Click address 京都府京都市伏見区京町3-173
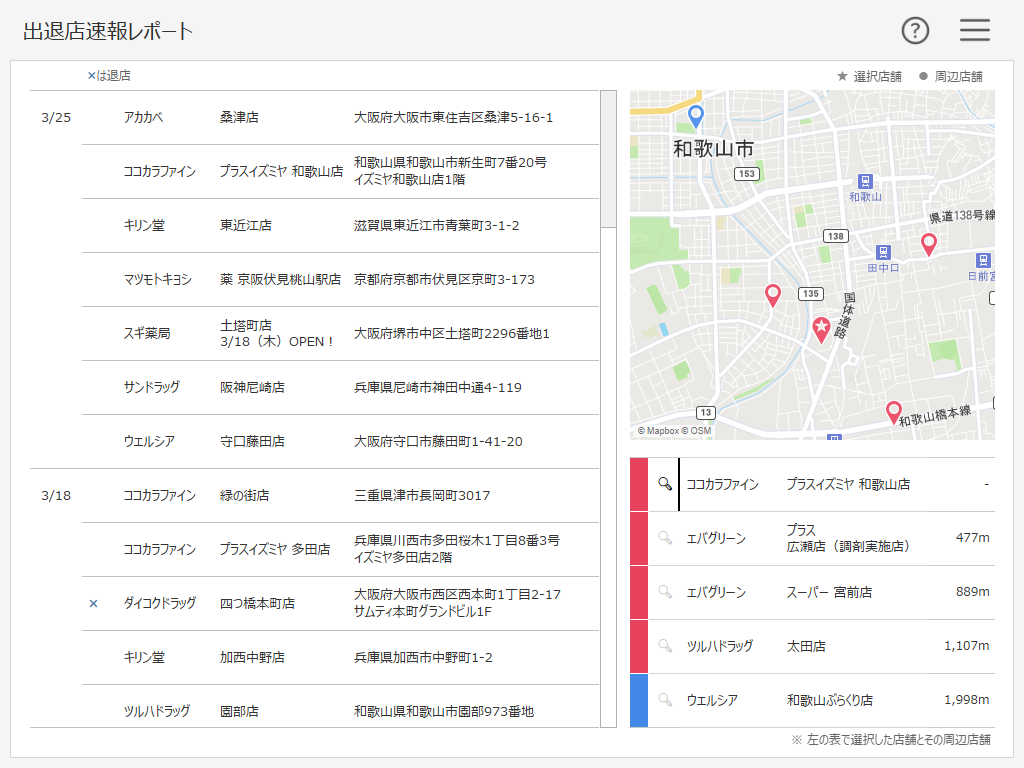Image resolution: width=1024 pixels, height=768 pixels. 444,280
